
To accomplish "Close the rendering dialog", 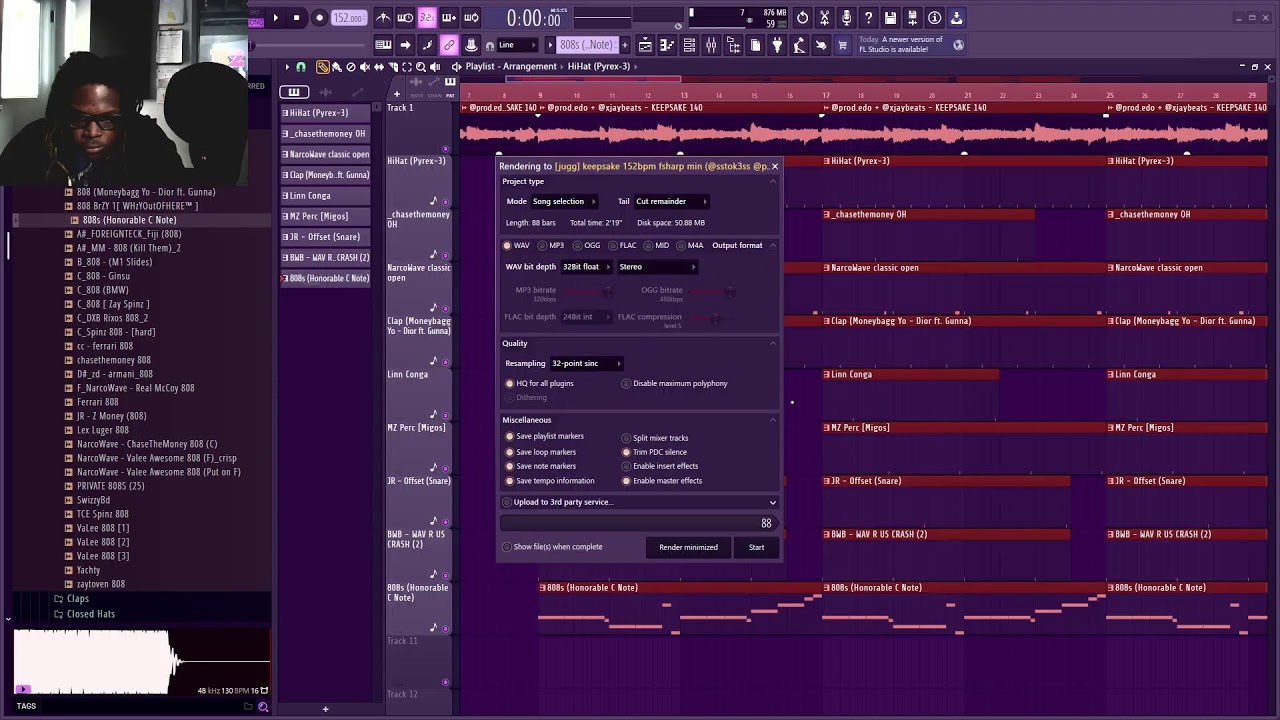I will click(x=773, y=167).
